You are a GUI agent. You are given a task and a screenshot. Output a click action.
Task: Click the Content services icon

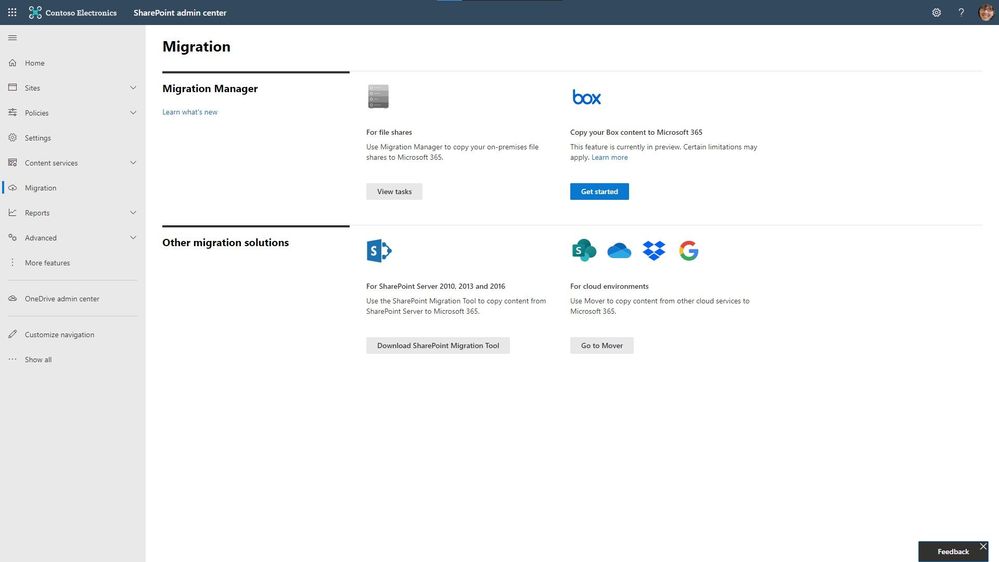click(x=12, y=162)
